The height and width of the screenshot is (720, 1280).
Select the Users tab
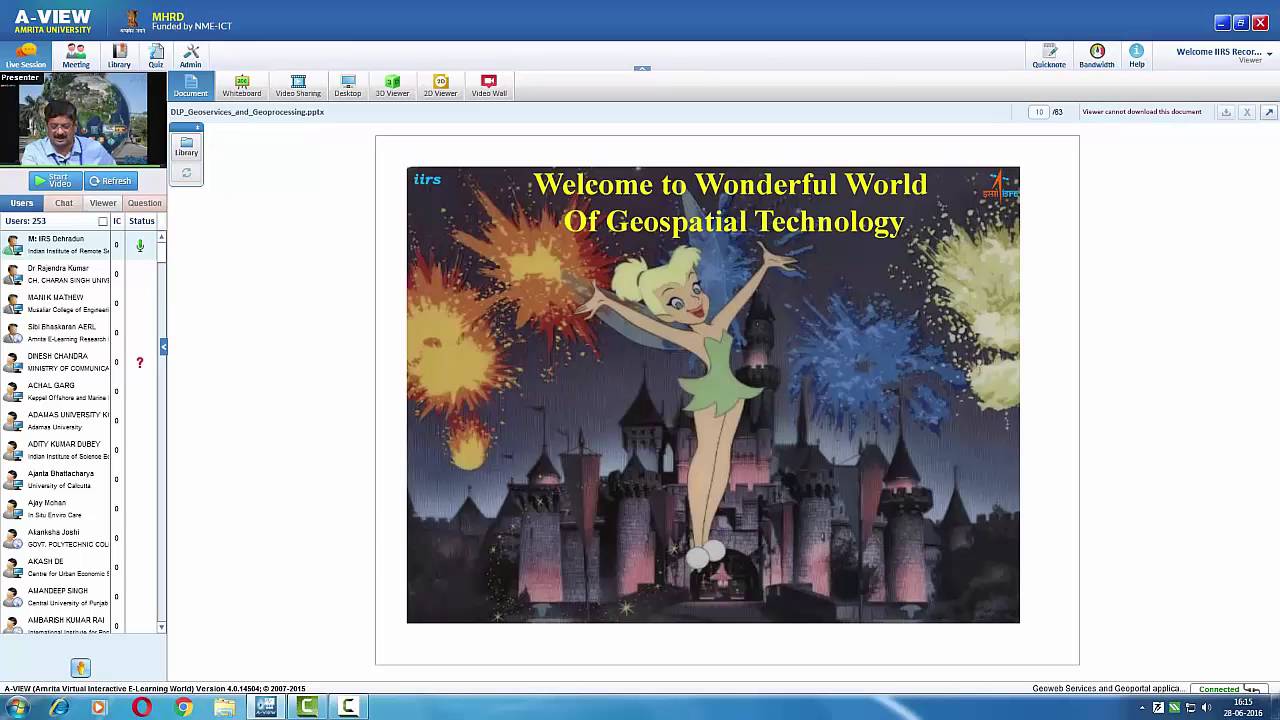click(x=22, y=203)
